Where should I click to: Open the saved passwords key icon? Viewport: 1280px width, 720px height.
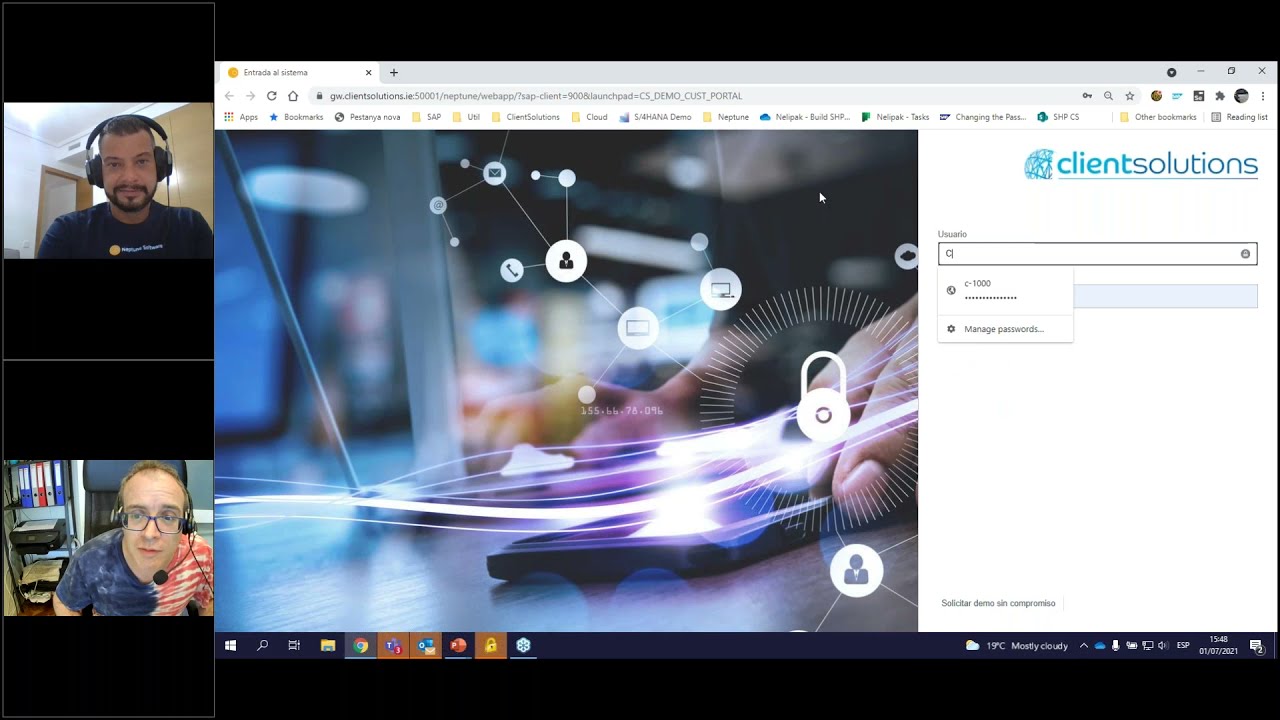[1087, 96]
